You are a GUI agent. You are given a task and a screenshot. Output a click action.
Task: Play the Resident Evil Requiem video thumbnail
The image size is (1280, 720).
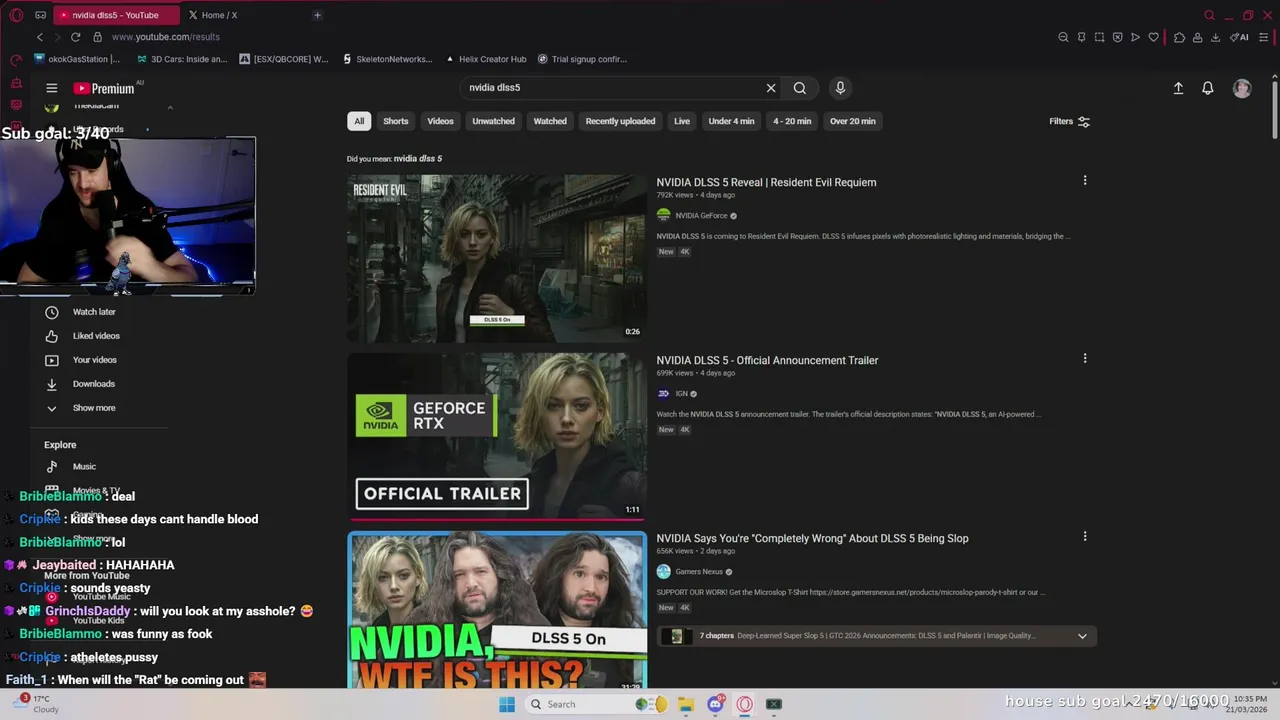(497, 259)
